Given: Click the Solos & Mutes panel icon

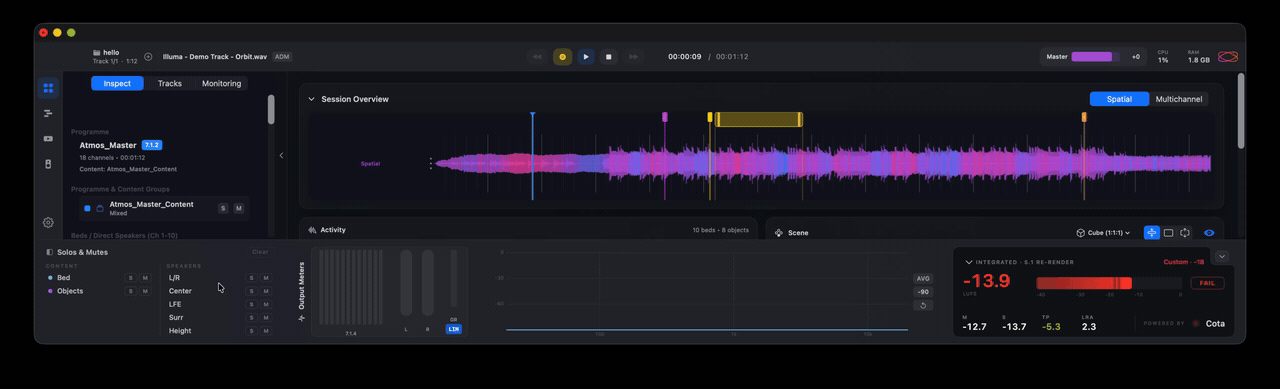Looking at the screenshot, I should tap(50, 252).
